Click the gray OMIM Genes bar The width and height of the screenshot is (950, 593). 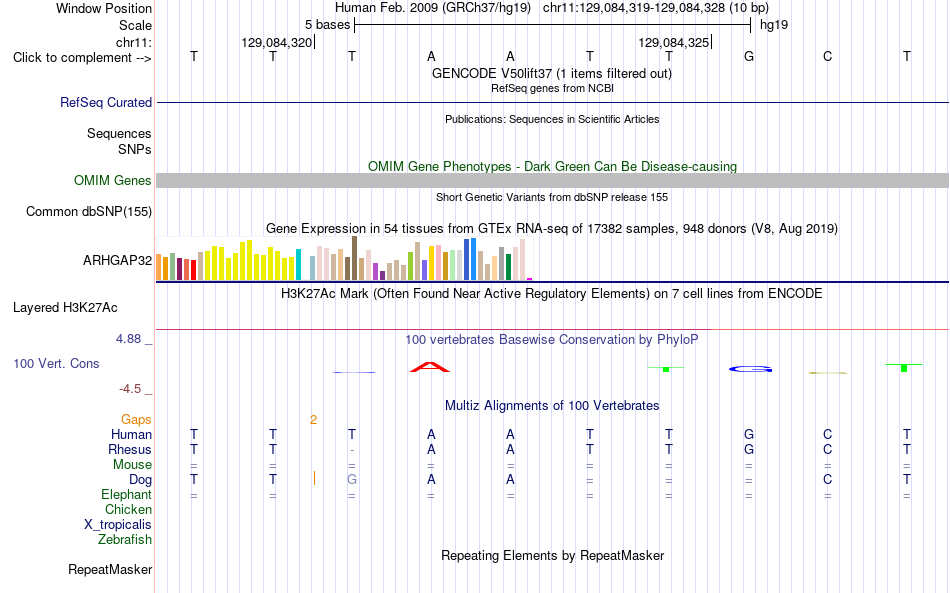tap(552, 181)
